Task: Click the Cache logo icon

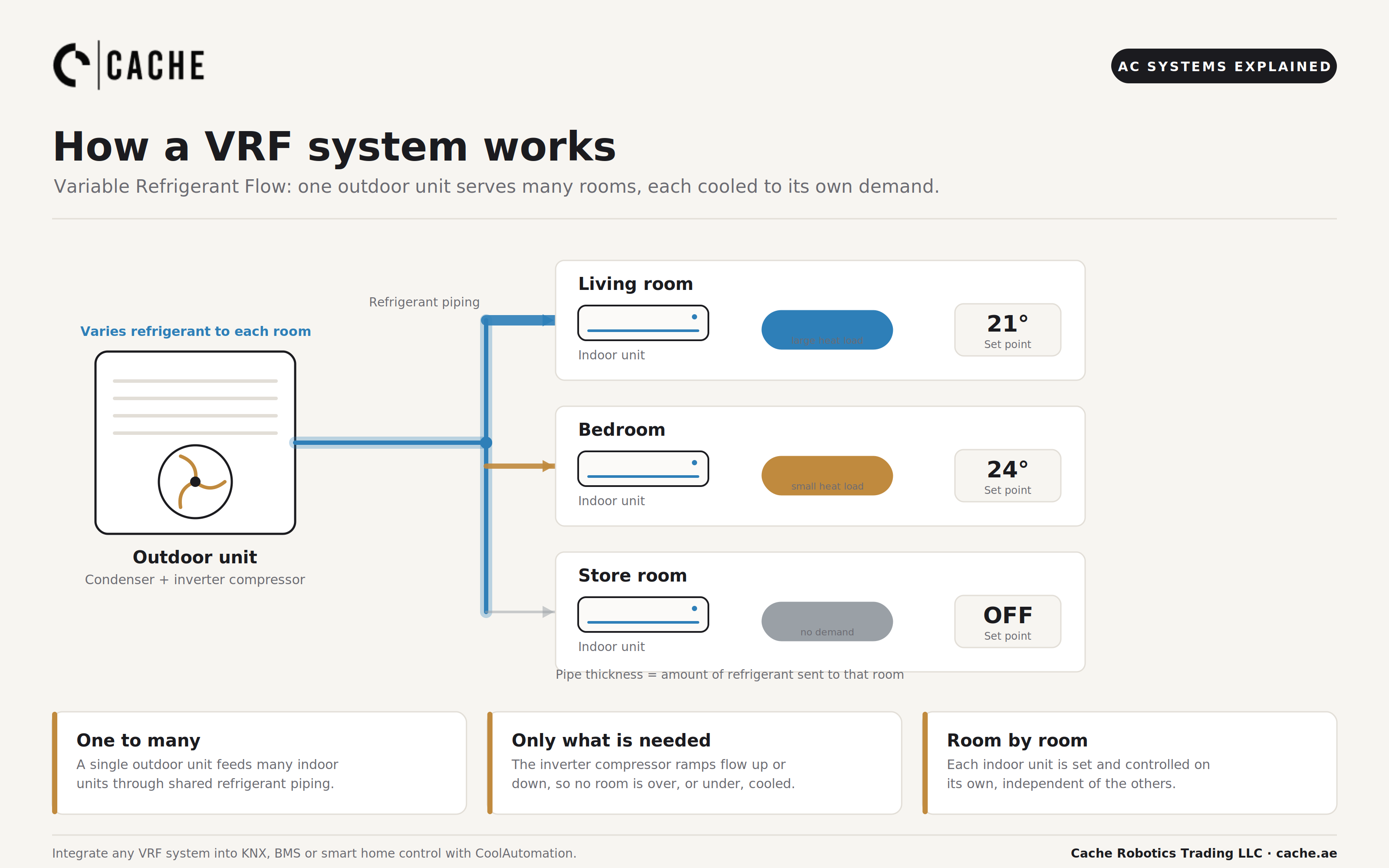Action: 71,65
